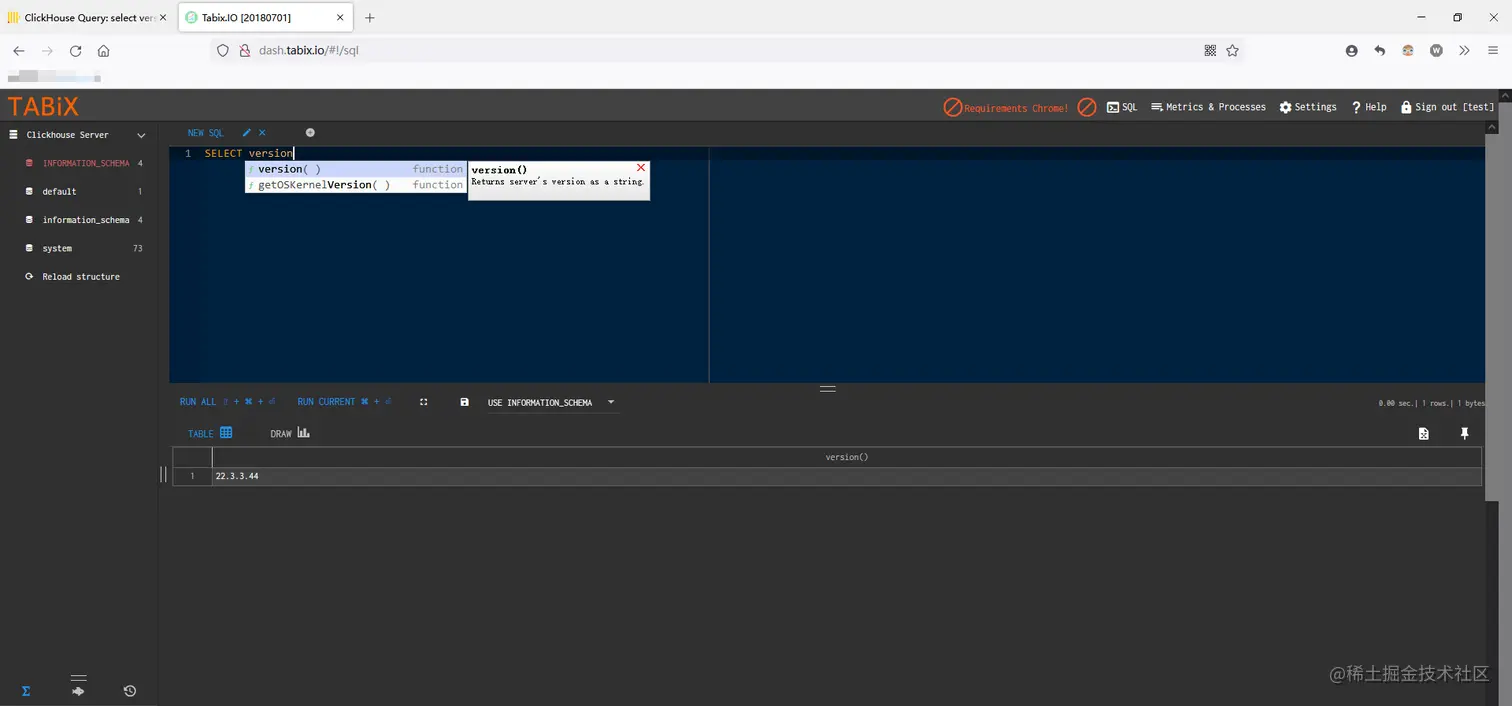Switch to ClickHouse Query browser tab
The image size is (1512, 706).
point(88,18)
